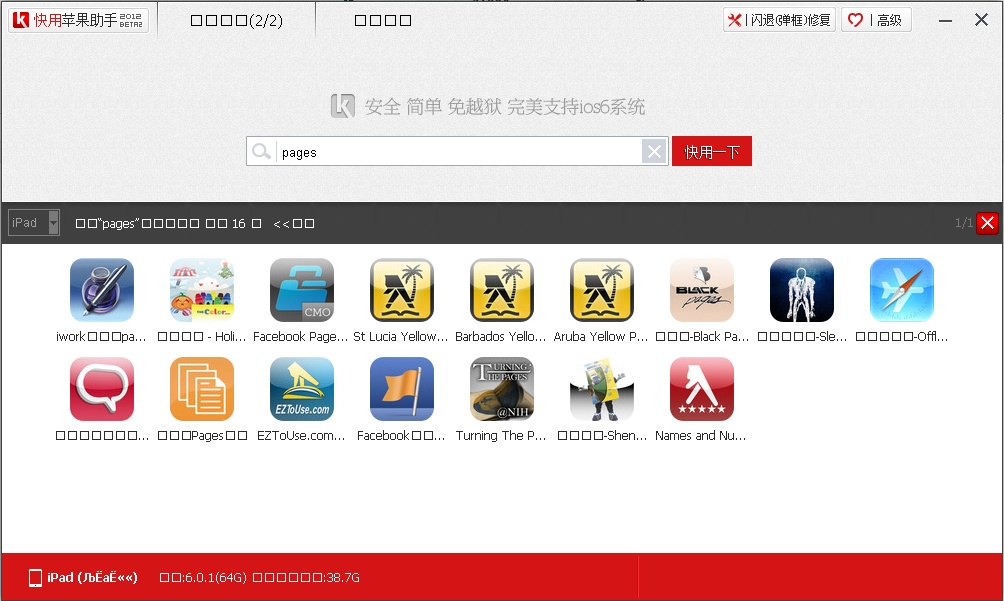Select the Facebook orange flag app icon
Screen dimensions: 1004x601
pyautogui.click(x=401, y=389)
